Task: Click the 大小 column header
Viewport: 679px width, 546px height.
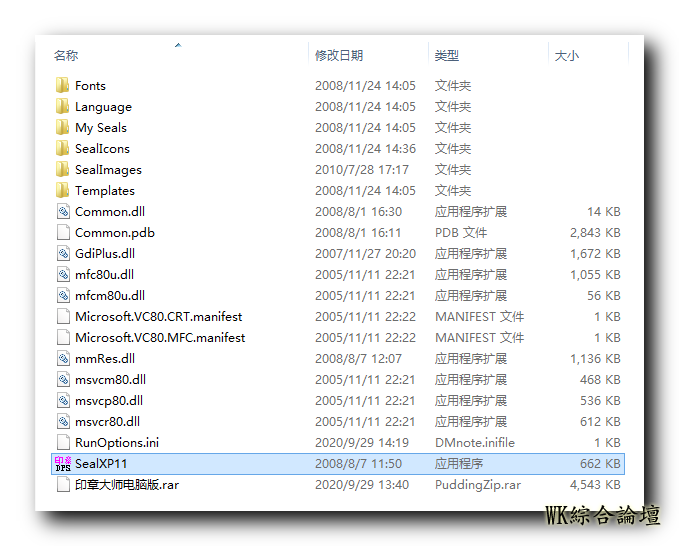Action: pyautogui.click(x=567, y=56)
